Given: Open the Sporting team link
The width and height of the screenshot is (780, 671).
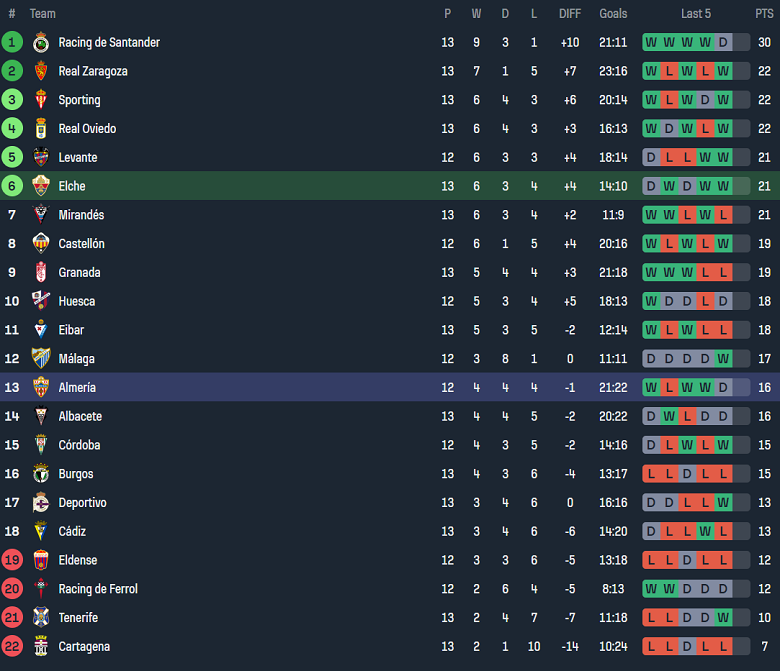Looking at the screenshot, I should [x=79, y=100].
